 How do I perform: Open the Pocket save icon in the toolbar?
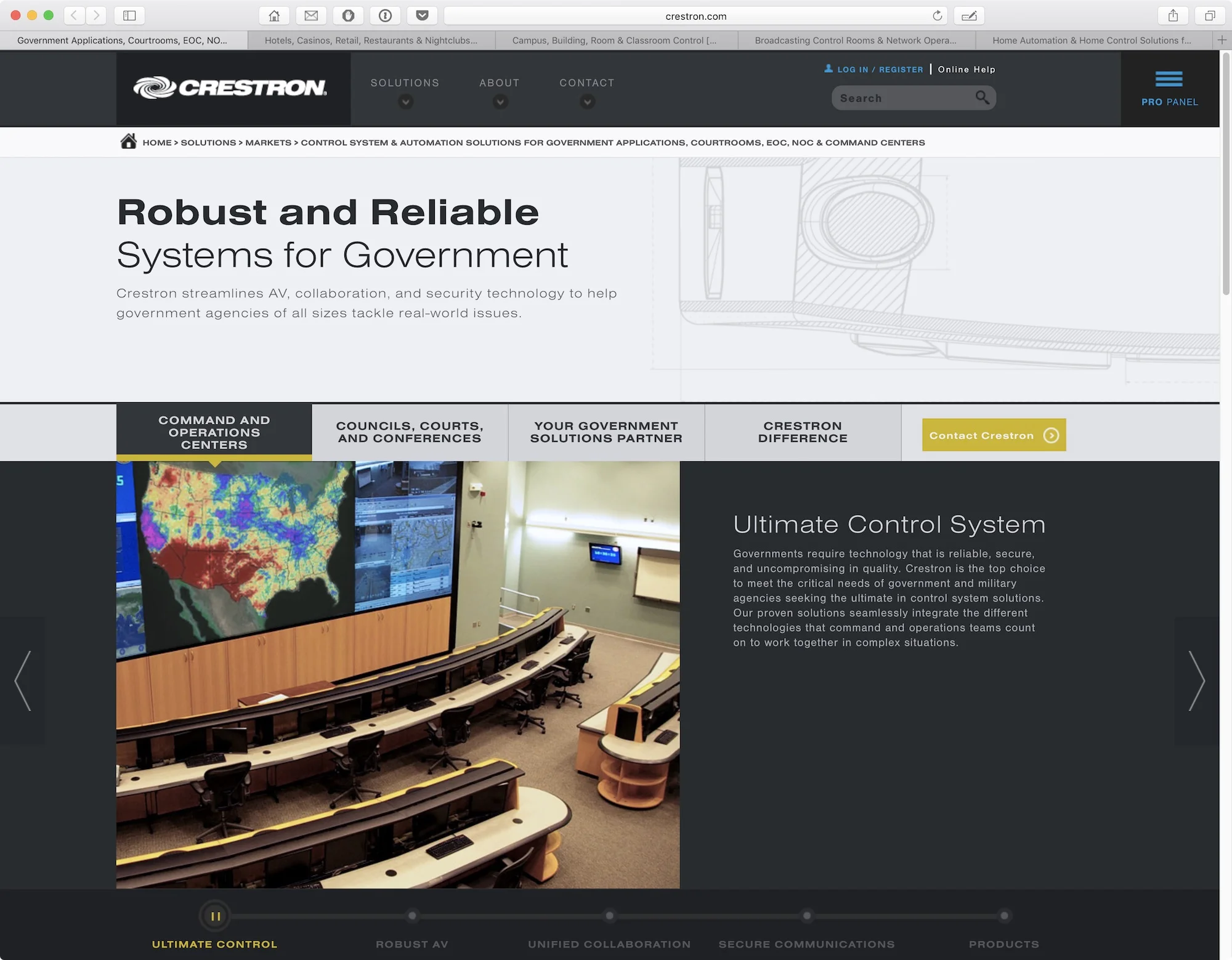coord(422,15)
